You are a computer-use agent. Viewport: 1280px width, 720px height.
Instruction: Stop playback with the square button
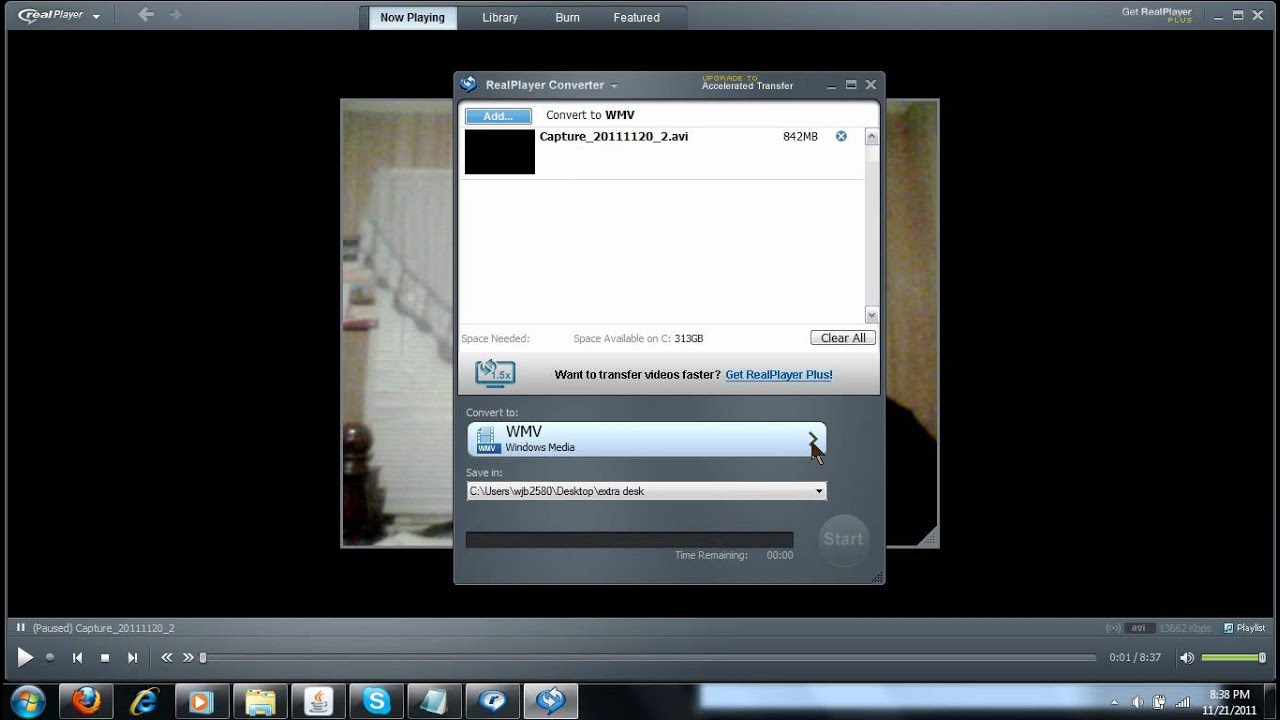105,658
